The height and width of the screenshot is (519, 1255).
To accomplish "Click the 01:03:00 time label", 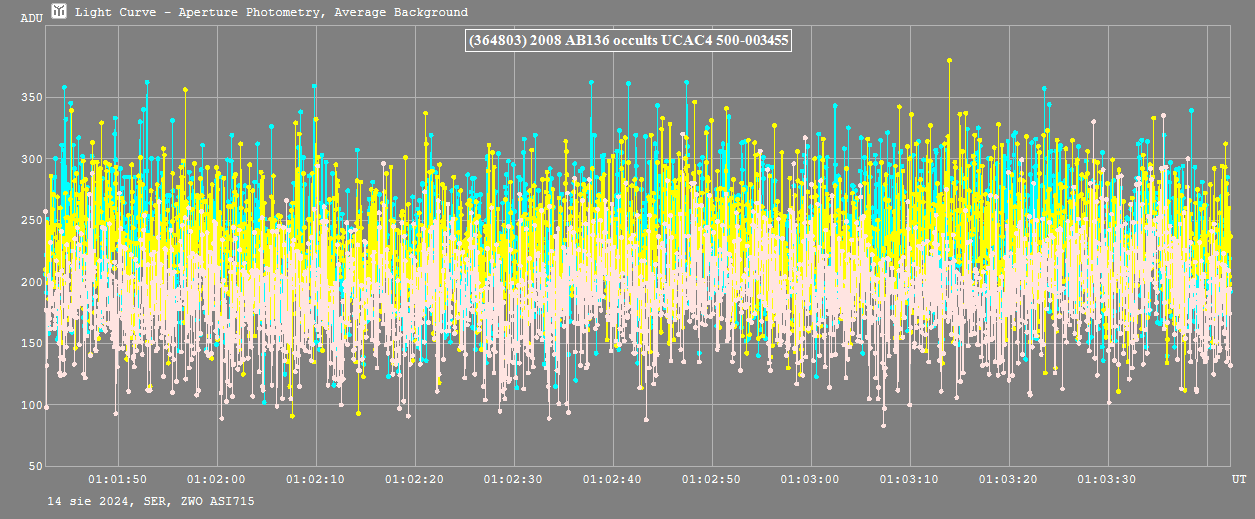I will pyautogui.click(x=811, y=479).
